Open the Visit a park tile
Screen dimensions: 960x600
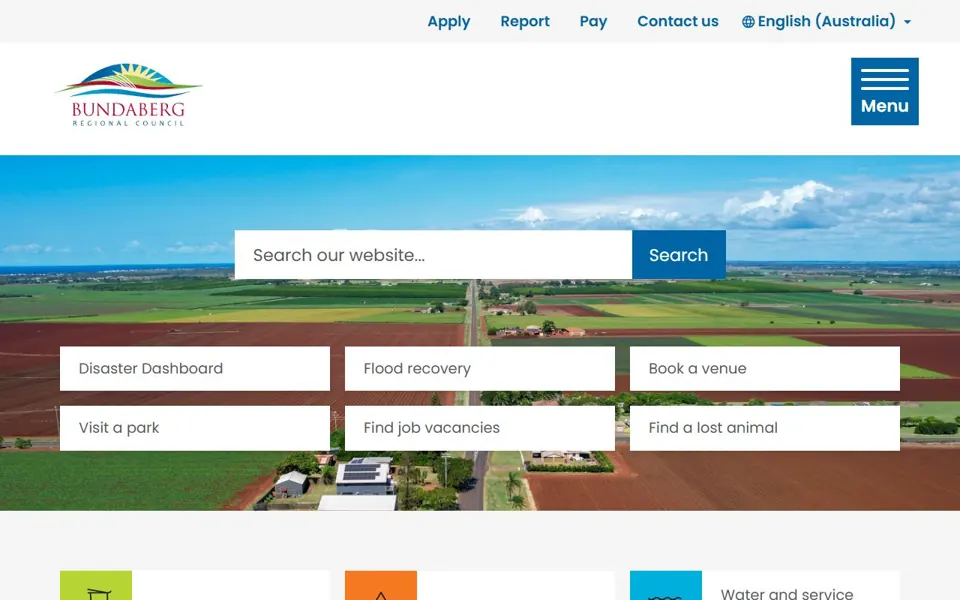(x=195, y=428)
